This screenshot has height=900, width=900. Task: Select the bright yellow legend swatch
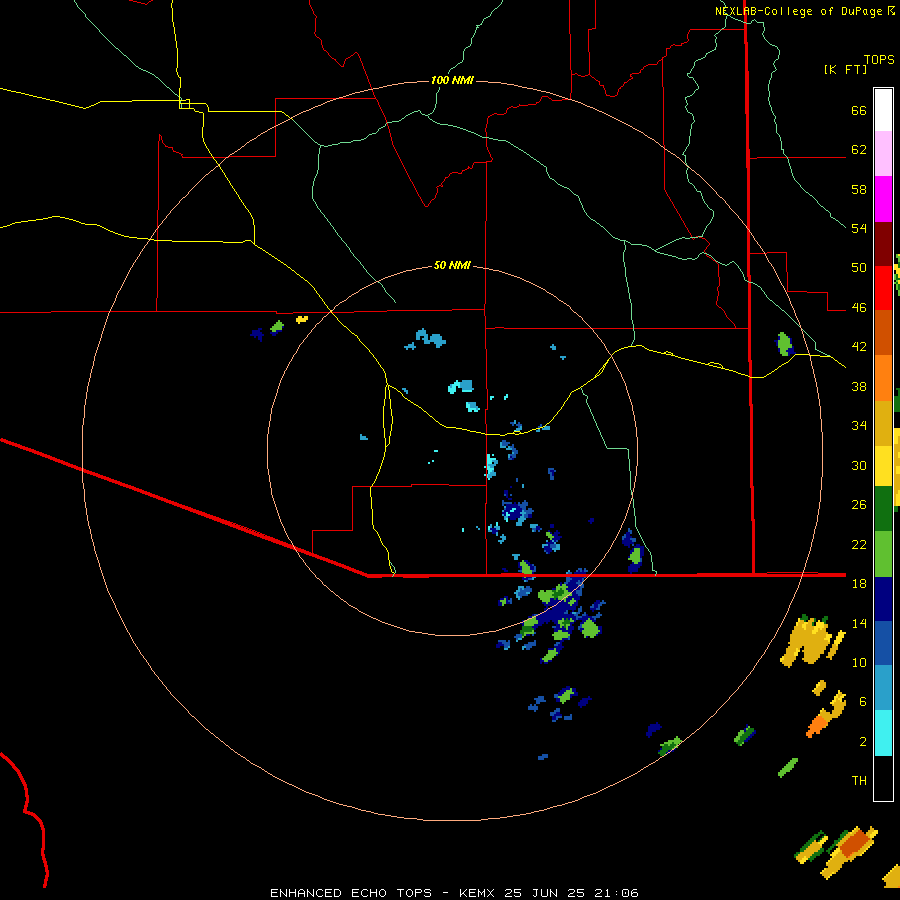[x=883, y=466]
